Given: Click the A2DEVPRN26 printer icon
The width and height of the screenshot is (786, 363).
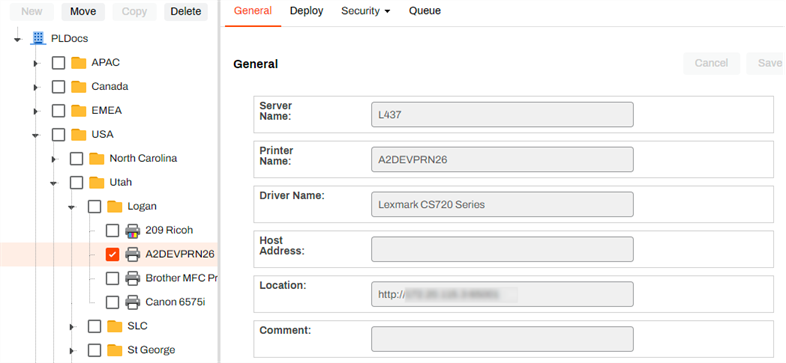Looking at the screenshot, I should pos(132,254).
